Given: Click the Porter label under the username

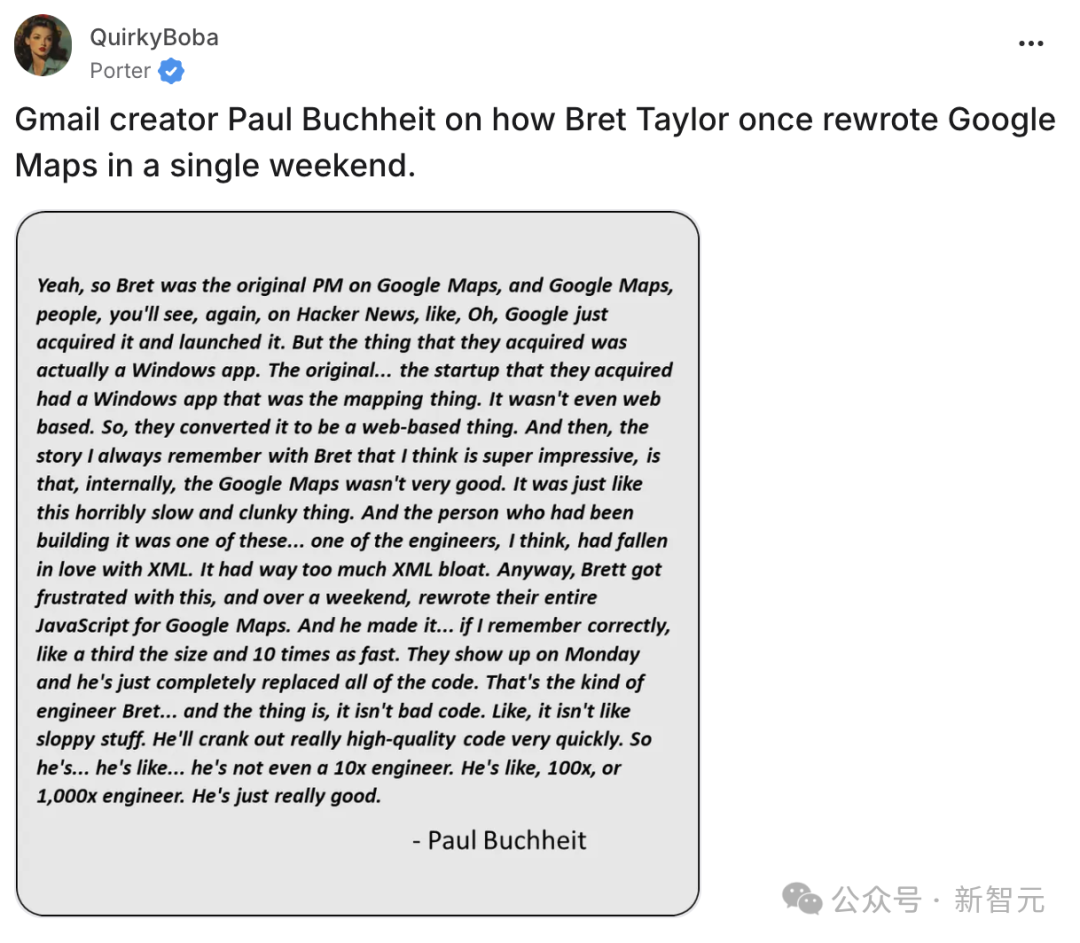Looking at the screenshot, I should click(120, 71).
